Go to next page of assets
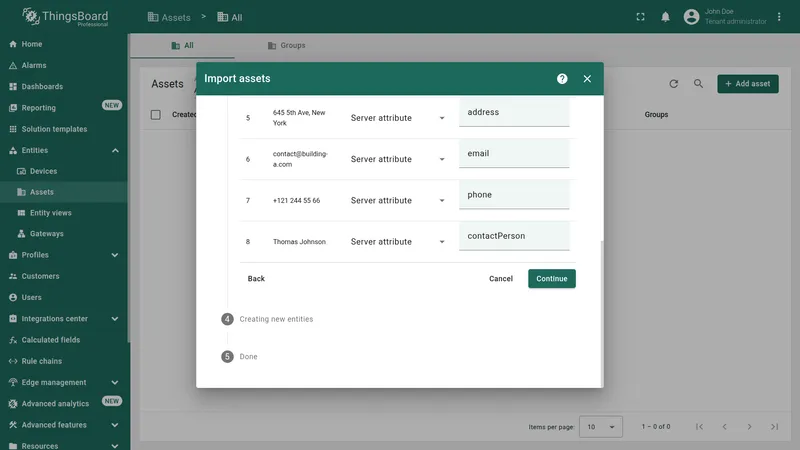The height and width of the screenshot is (450, 800). click(x=749, y=427)
